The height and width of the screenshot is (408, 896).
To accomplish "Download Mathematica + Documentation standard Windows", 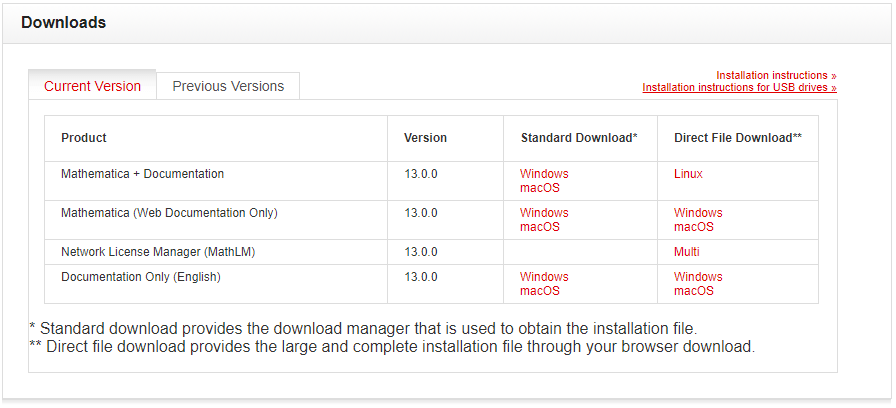I will (x=544, y=174).
